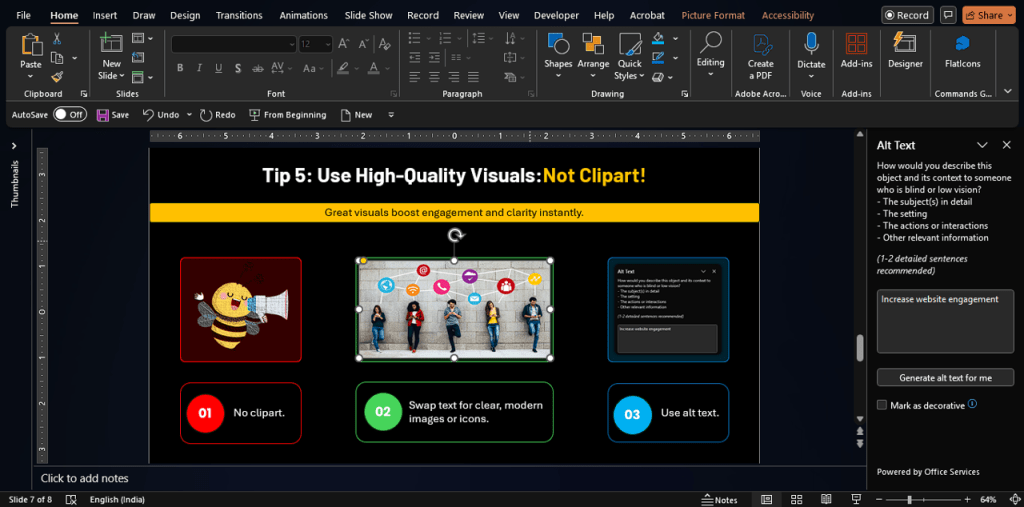Click the Save icon in Quick Access toolbar

point(103,115)
